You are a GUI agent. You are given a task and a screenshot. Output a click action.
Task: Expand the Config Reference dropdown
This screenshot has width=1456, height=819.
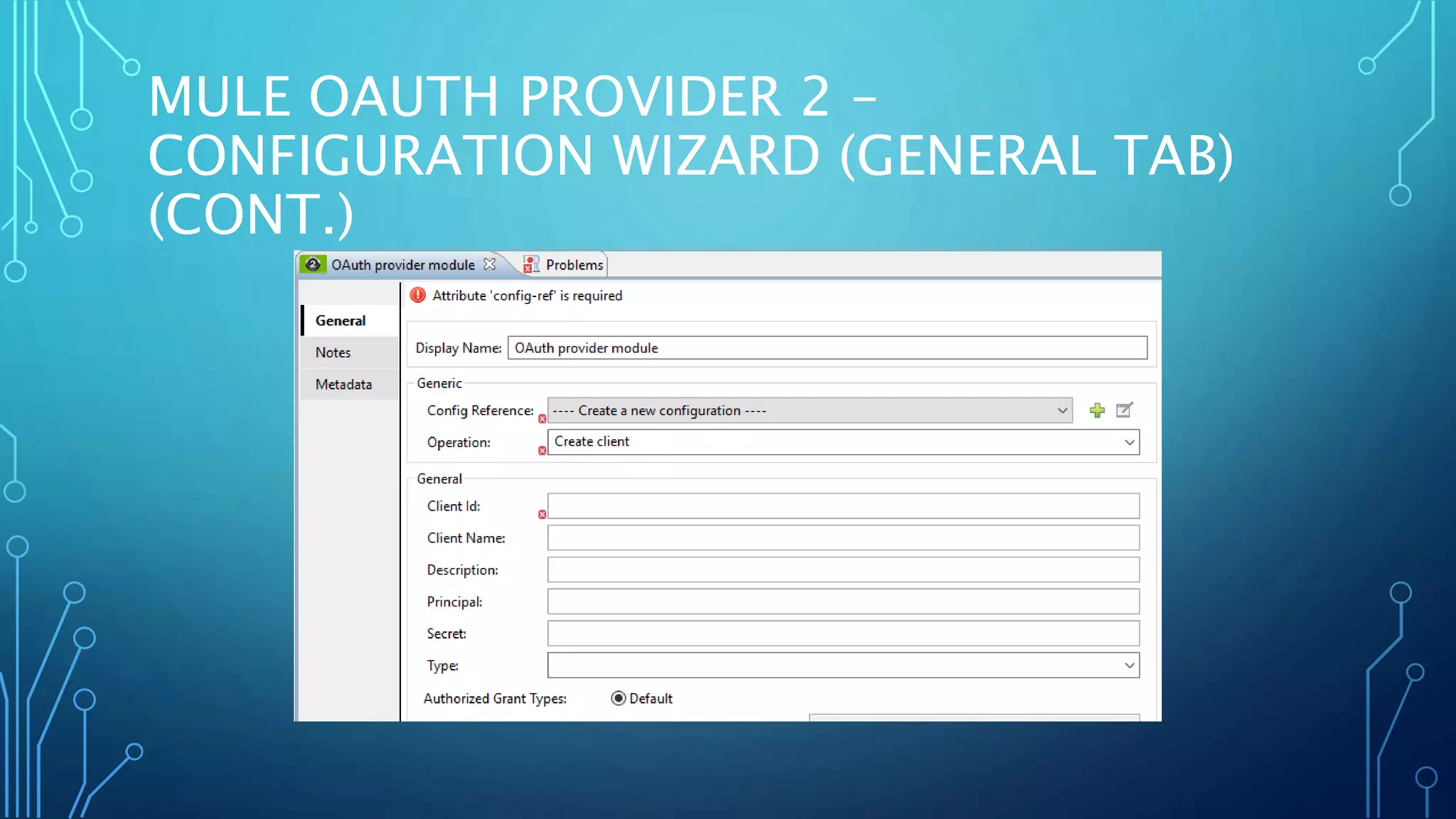pyautogui.click(x=1062, y=410)
